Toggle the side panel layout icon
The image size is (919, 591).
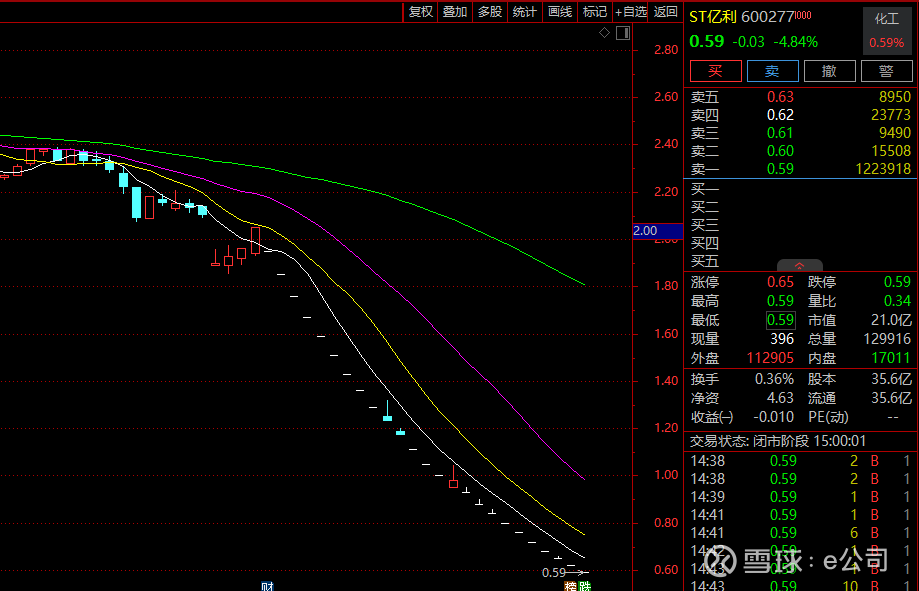pyautogui.click(x=622, y=33)
